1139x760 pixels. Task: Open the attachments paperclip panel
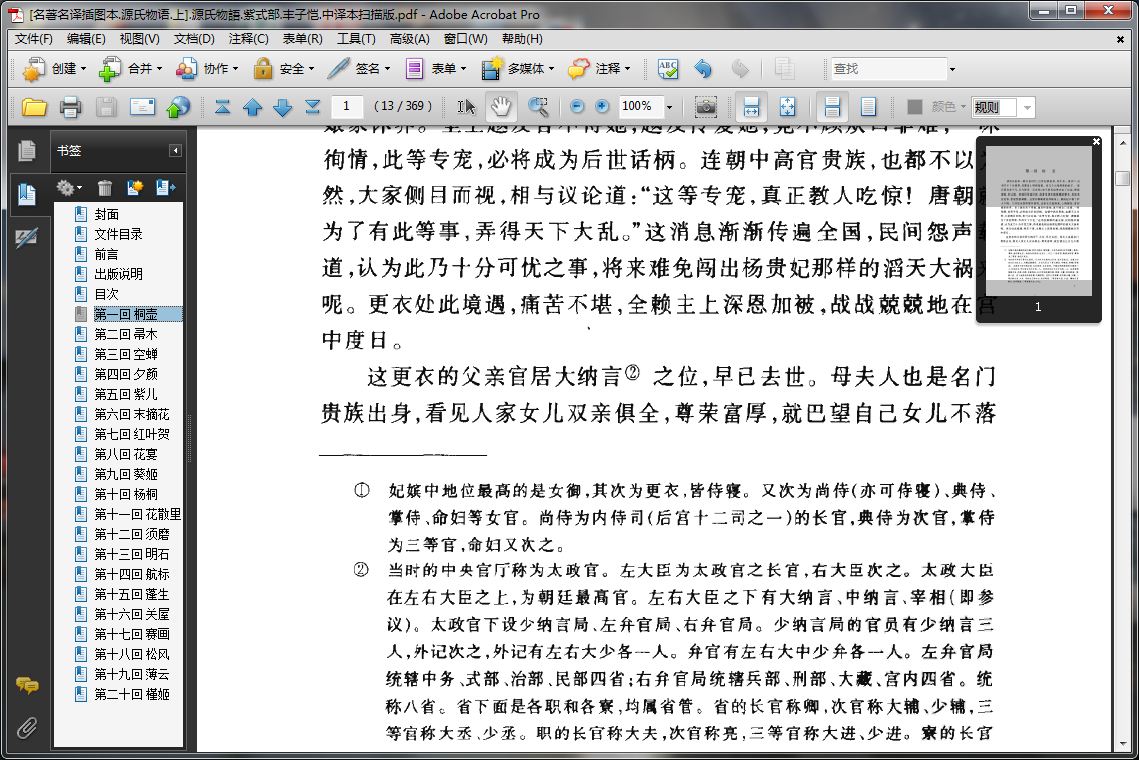tap(27, 727)
